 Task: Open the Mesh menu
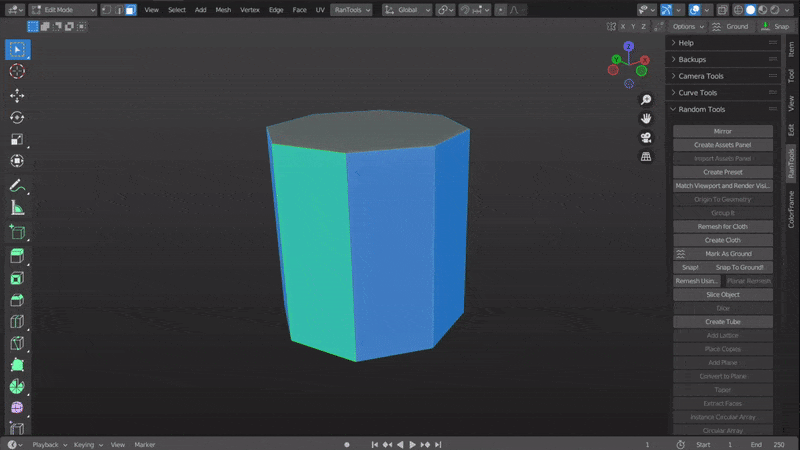[x=223, y=10]
